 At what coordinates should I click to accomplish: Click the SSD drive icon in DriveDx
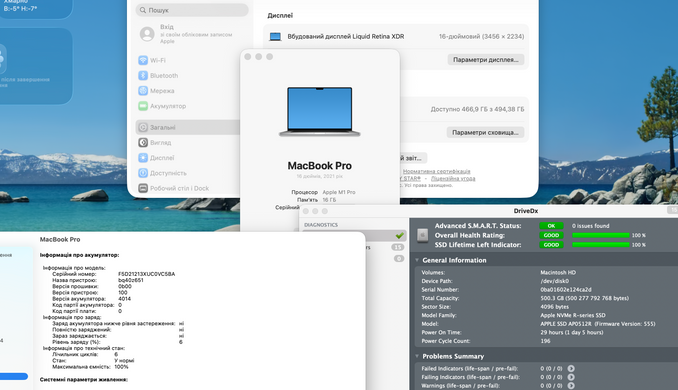(x=422, y=235)
